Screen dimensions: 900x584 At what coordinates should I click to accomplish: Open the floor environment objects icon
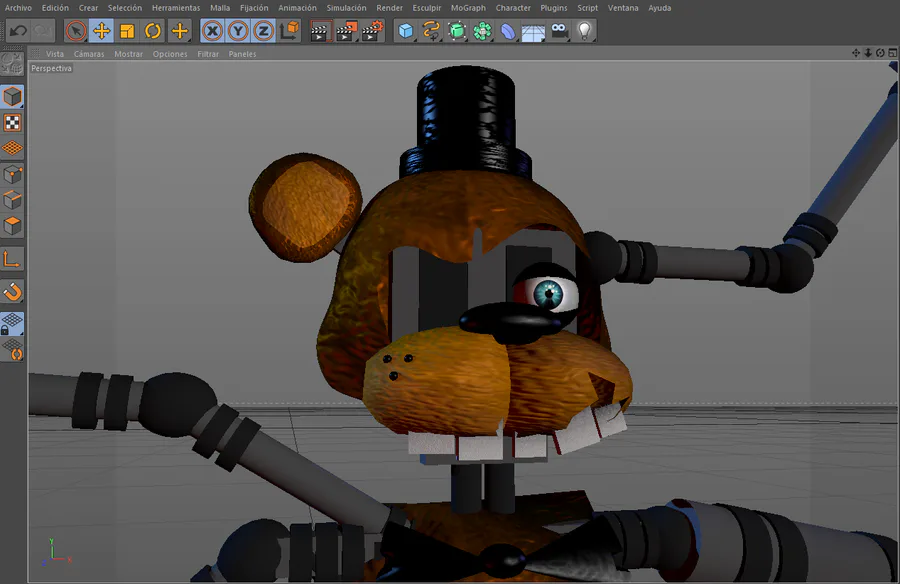pyautogui.click(x=533, y=32)
